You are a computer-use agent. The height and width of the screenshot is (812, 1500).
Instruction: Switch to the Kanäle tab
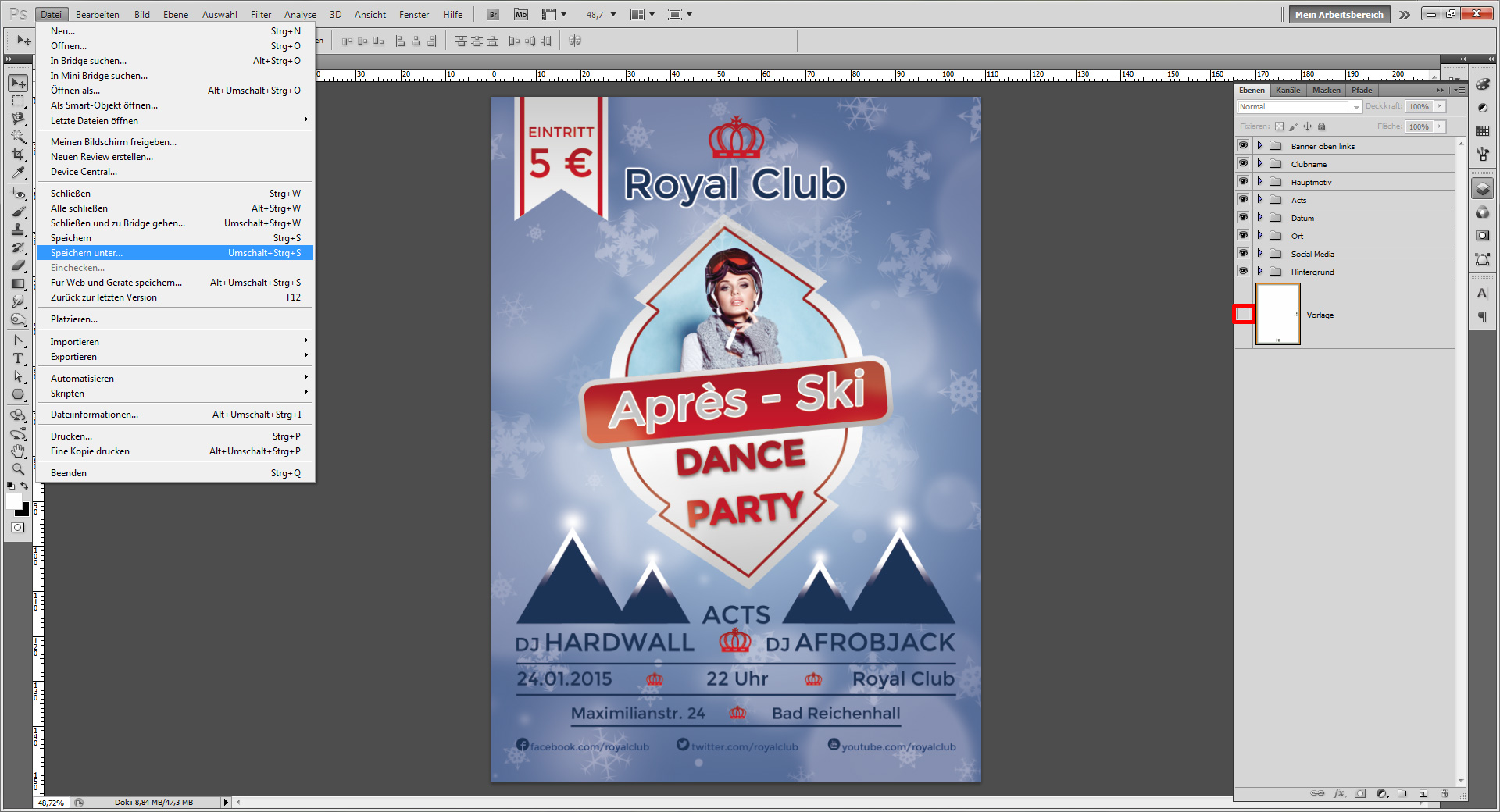coord(1288,90)
